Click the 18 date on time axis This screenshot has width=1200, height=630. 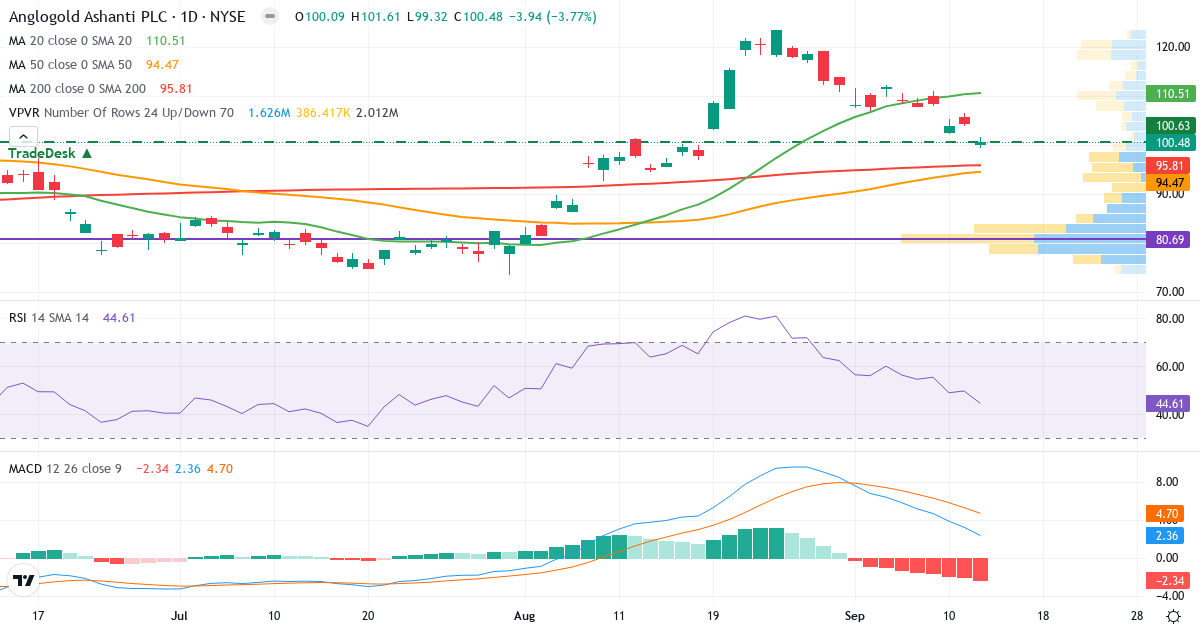click(1044, 615)
